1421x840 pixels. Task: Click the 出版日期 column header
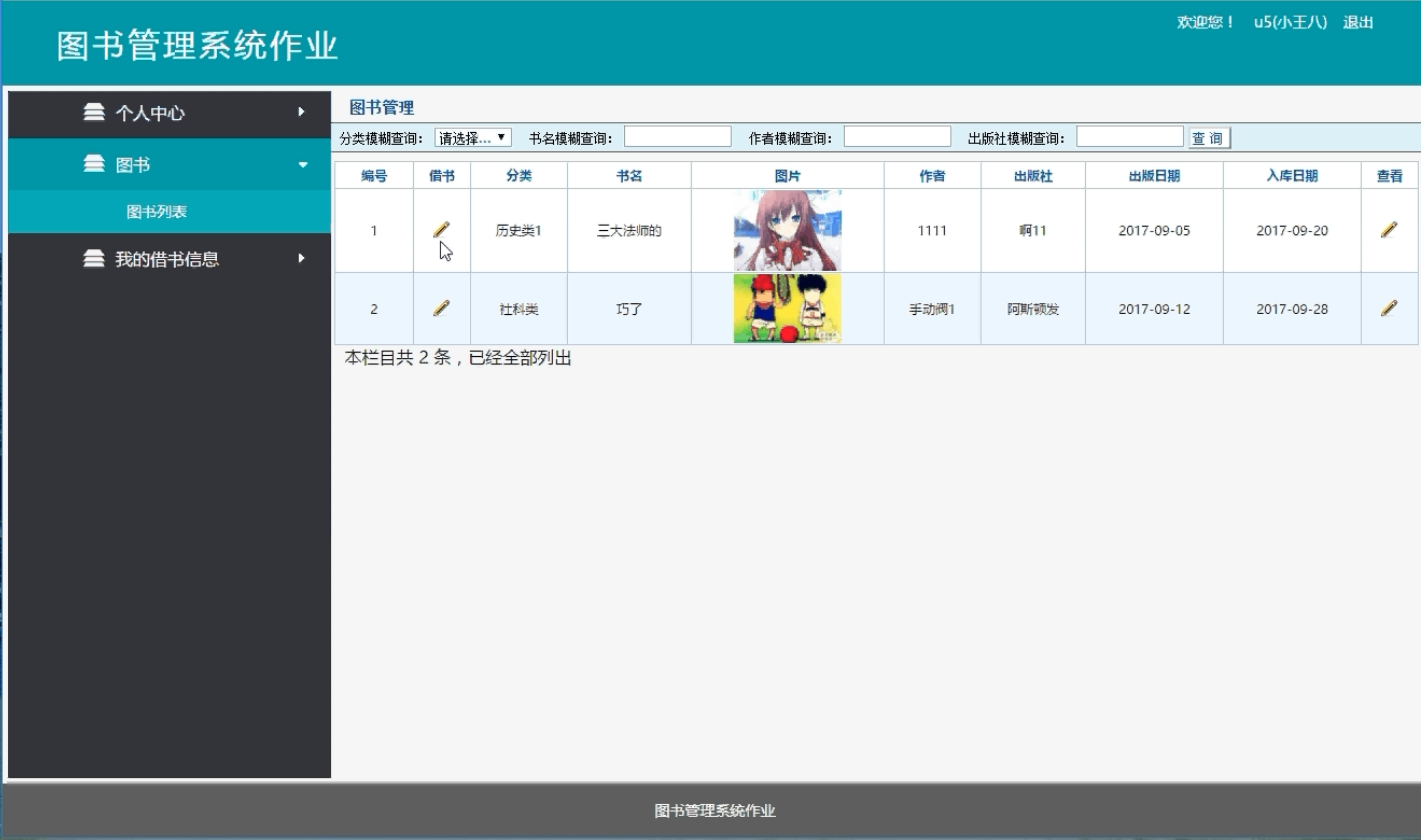1154,176
